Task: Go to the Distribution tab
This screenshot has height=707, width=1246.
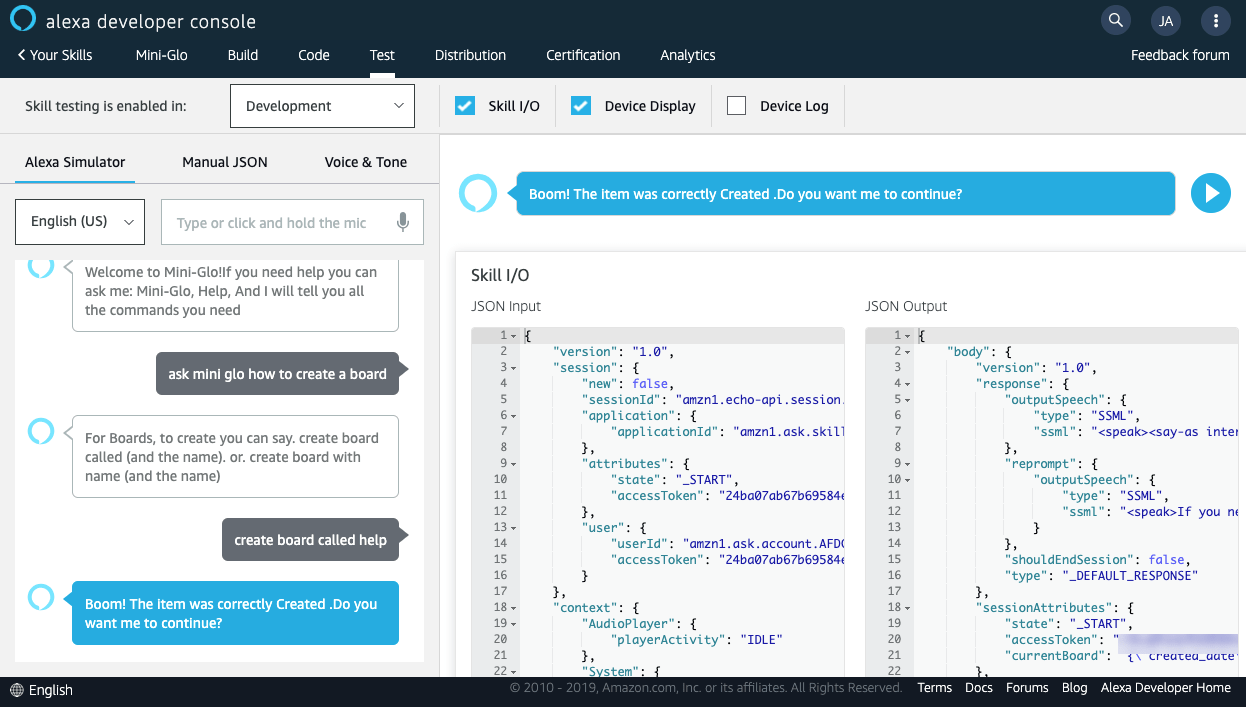Action: (470, 55)
